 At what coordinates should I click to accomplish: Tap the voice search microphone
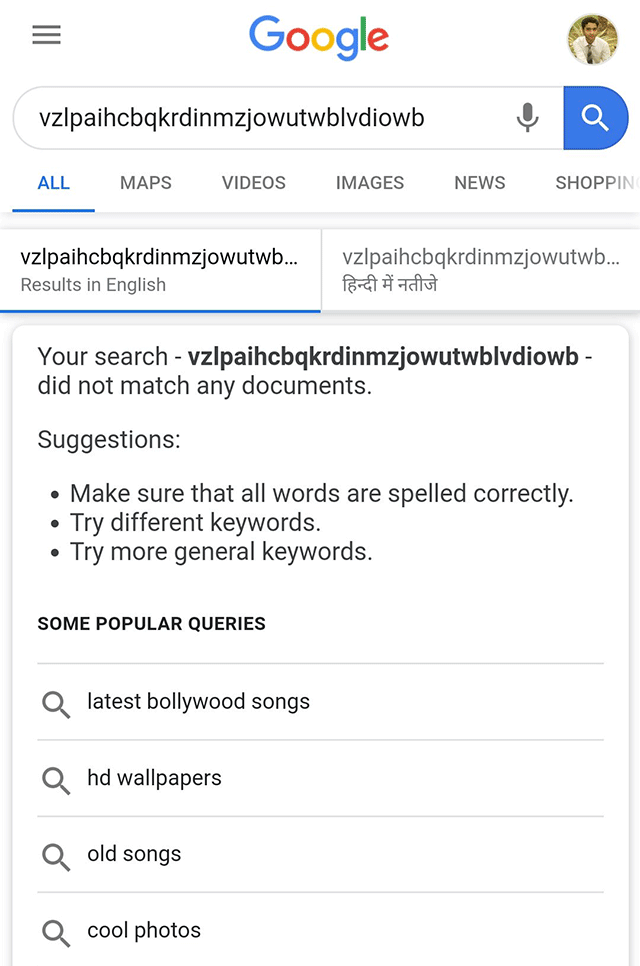click(x=527, y=118)
